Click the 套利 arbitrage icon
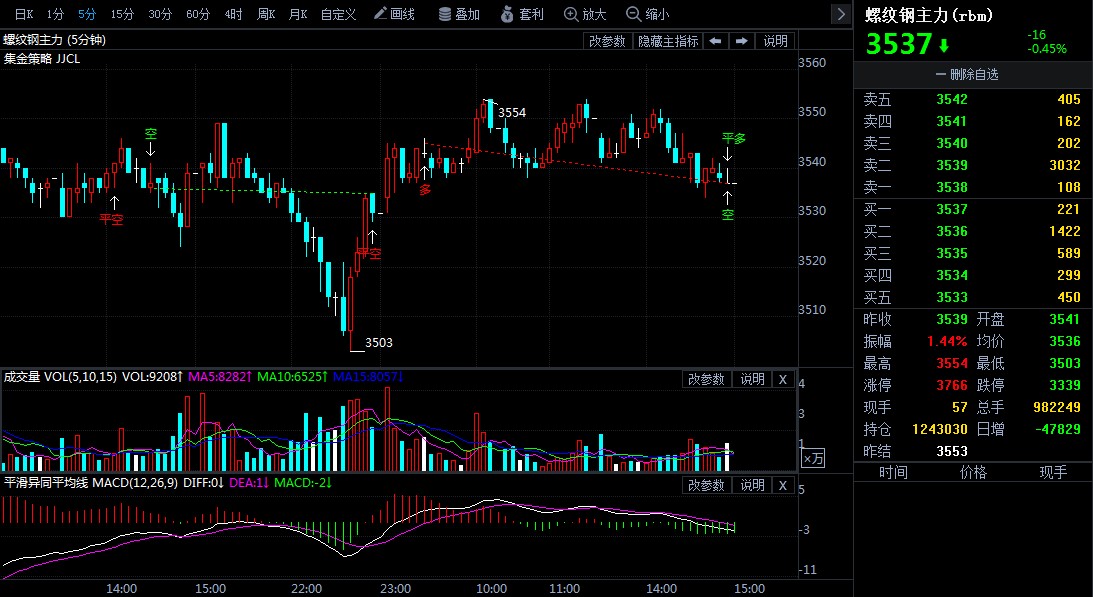Screen dimensions: 1093x597 tap(522, 14)
